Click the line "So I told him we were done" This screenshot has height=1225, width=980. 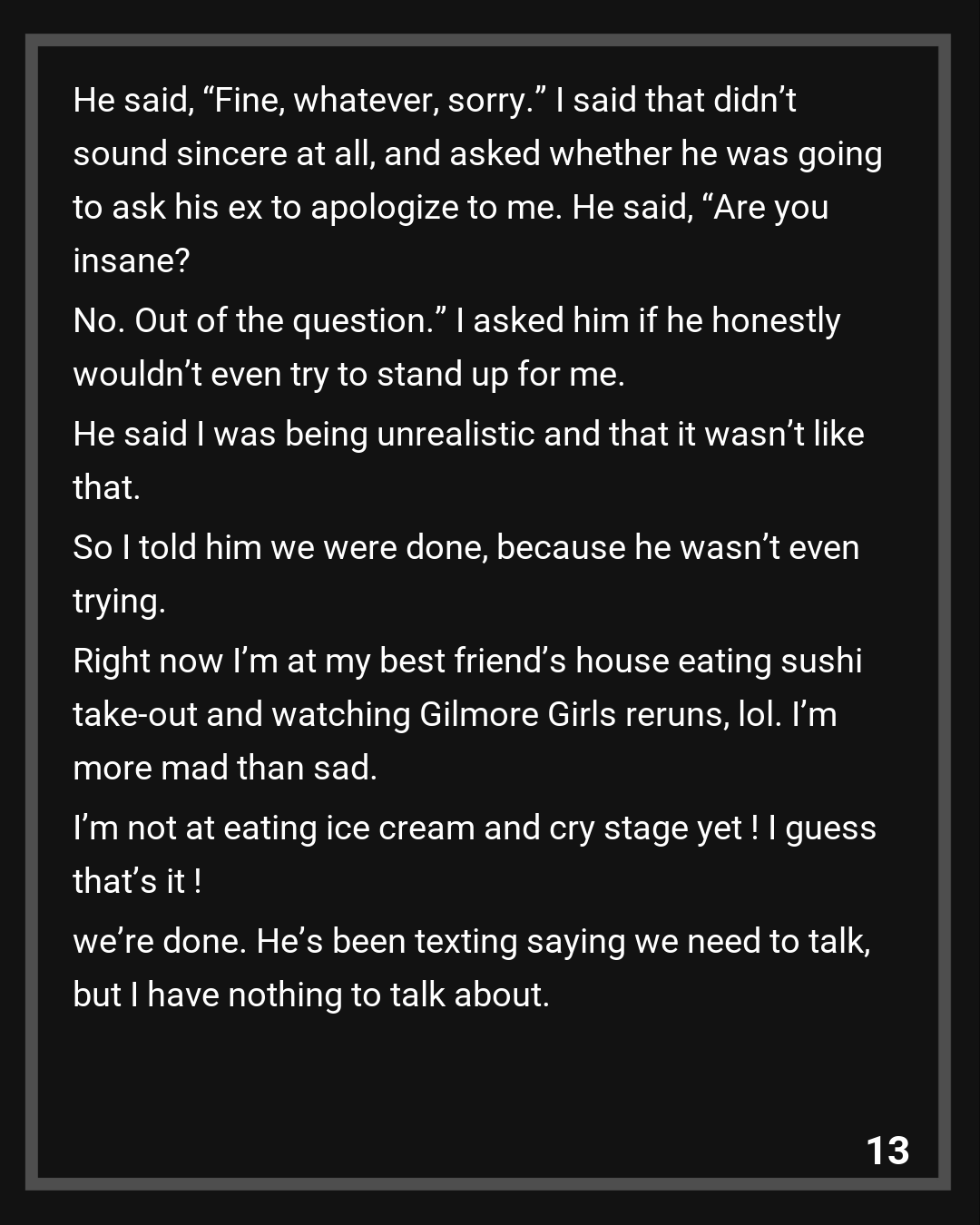click(465, 547)
